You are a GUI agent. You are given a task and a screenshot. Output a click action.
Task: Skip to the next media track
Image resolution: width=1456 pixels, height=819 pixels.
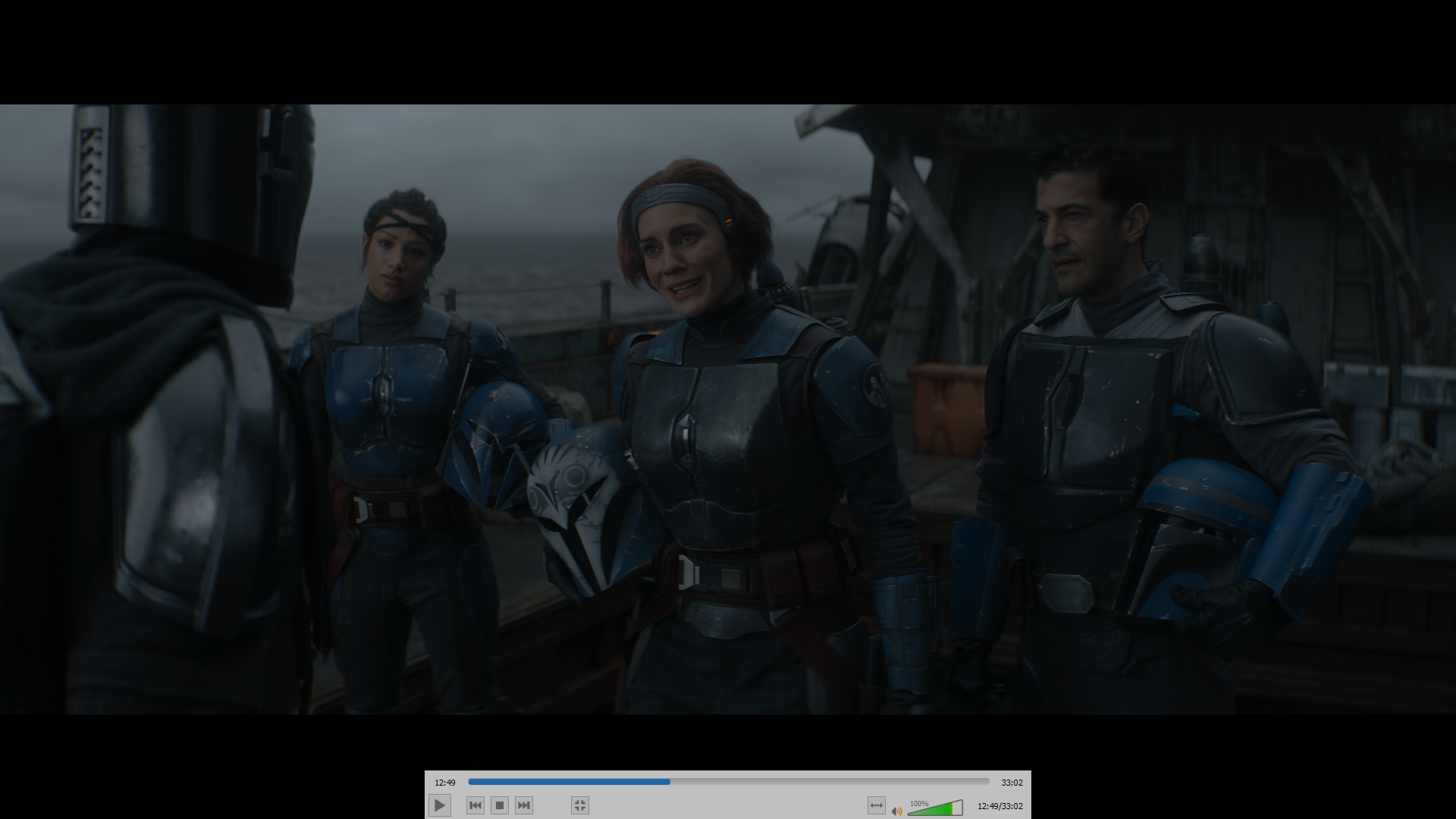[x=524, y=805]
